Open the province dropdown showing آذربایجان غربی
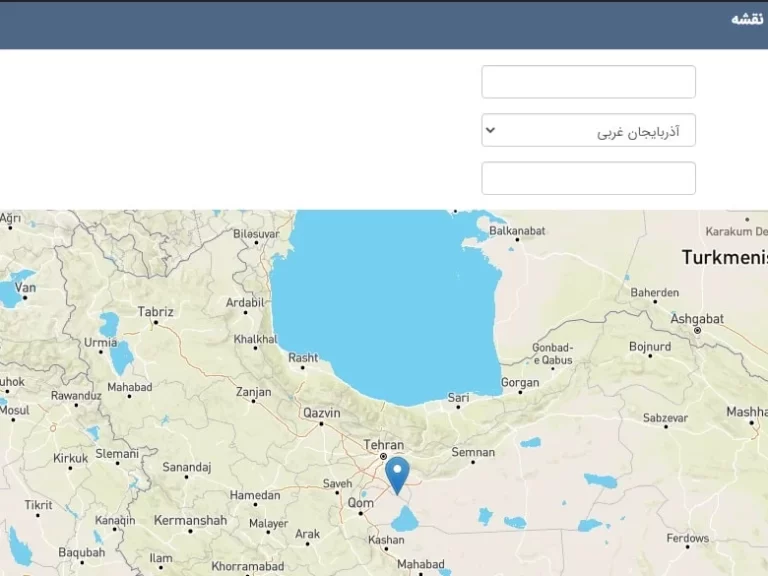This screenshot has width=768, height=576. click(x=588, y=130)
